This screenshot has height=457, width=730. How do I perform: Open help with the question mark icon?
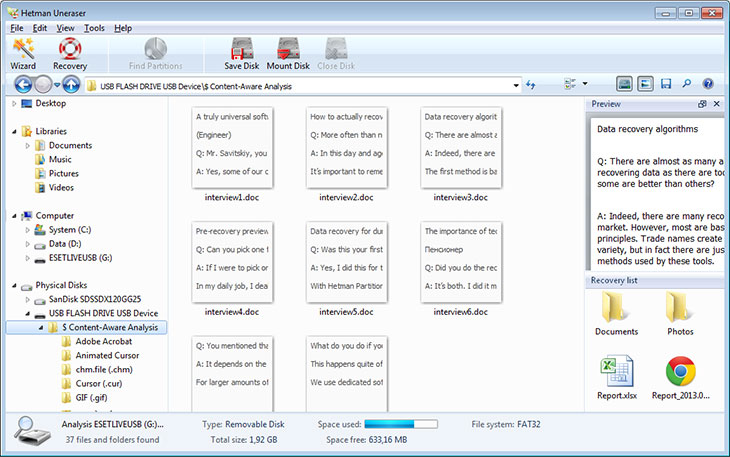pos(708,84)
